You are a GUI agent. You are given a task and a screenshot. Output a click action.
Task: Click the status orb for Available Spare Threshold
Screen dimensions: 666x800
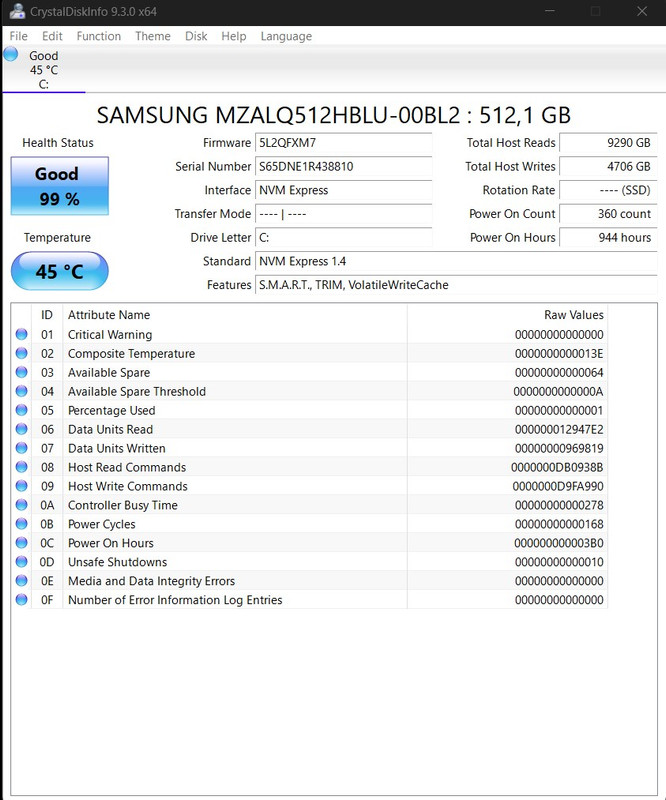coord(21,391)
